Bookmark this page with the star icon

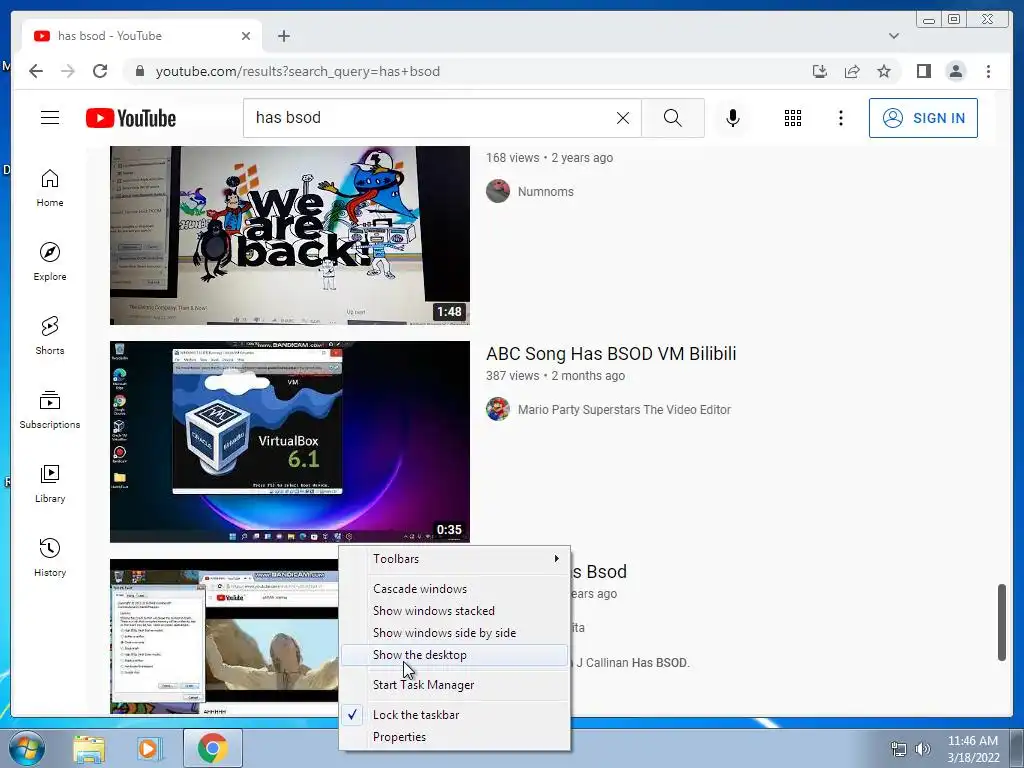point(884,71)
